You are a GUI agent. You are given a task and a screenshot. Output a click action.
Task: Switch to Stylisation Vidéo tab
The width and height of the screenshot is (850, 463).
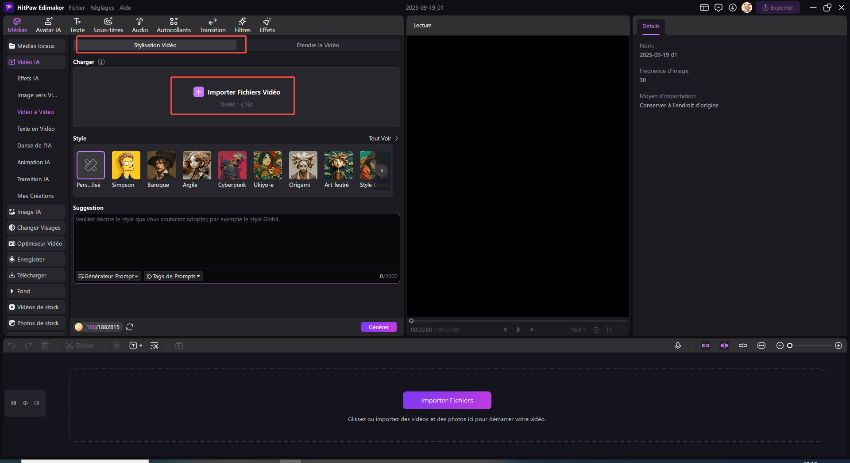156,45
